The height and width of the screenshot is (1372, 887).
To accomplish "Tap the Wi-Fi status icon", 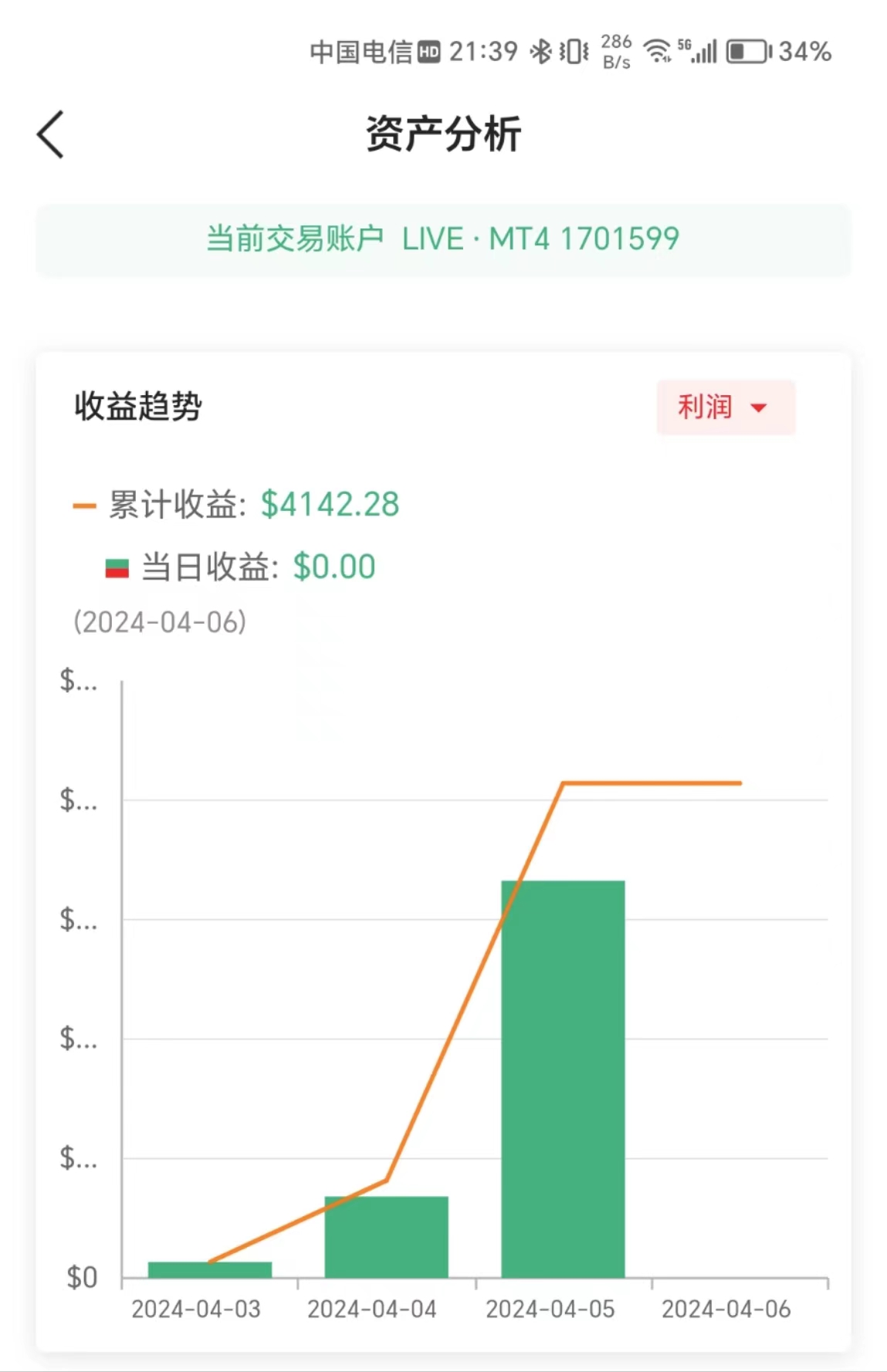I will pyautogui.click(x=658, y=52).
